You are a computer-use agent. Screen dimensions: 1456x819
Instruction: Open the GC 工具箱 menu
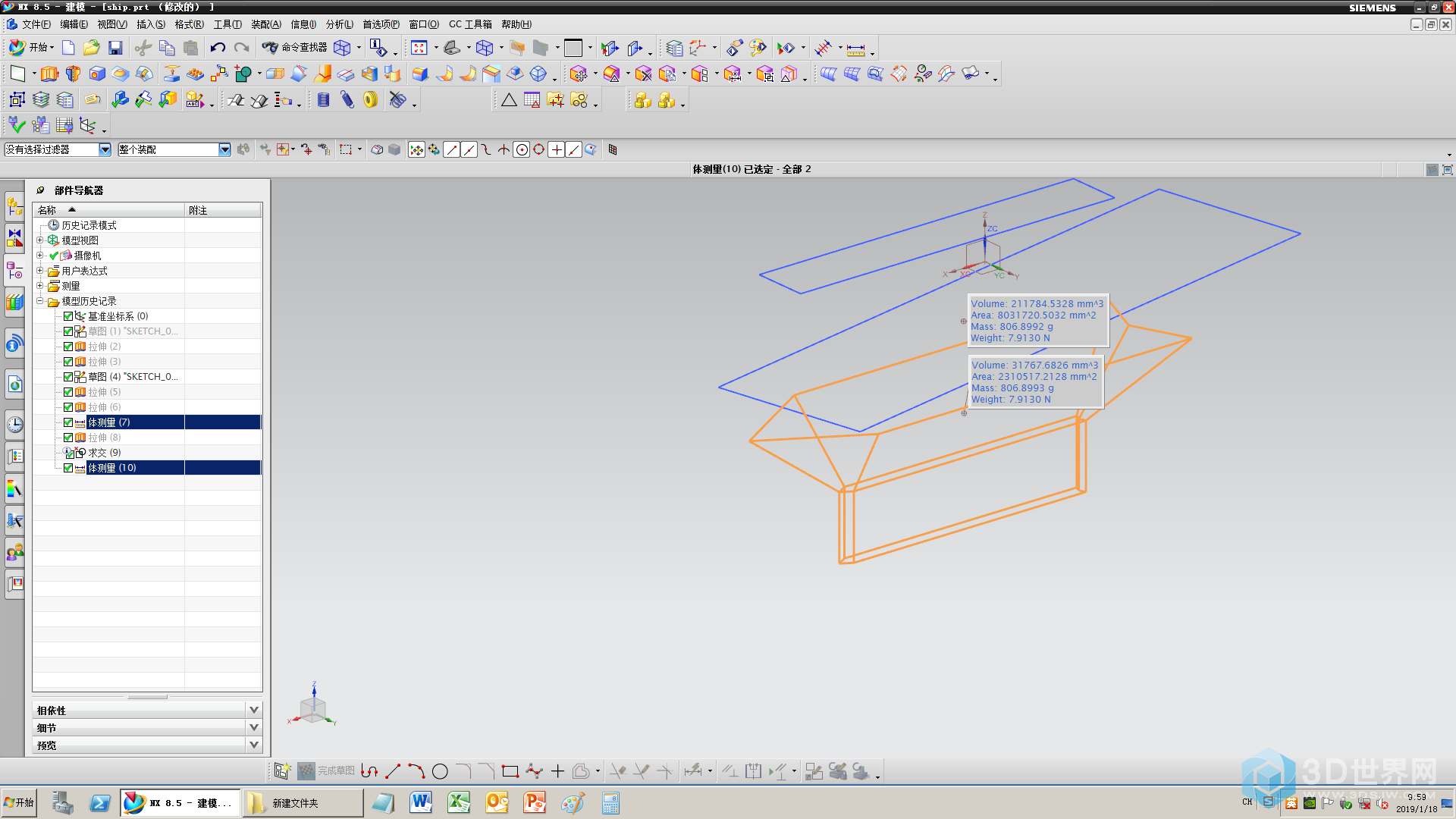click(470, 24)
